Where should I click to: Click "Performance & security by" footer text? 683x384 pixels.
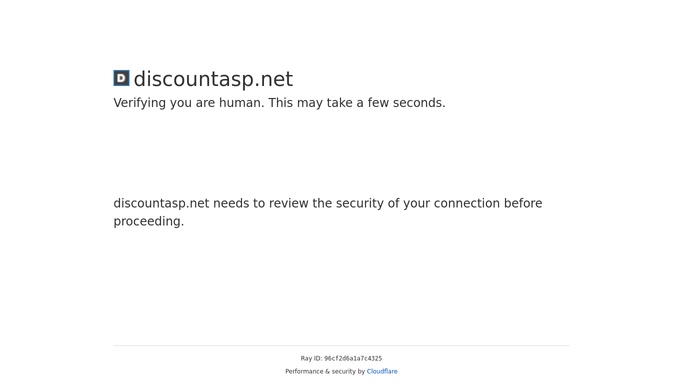tap(325, 371)
